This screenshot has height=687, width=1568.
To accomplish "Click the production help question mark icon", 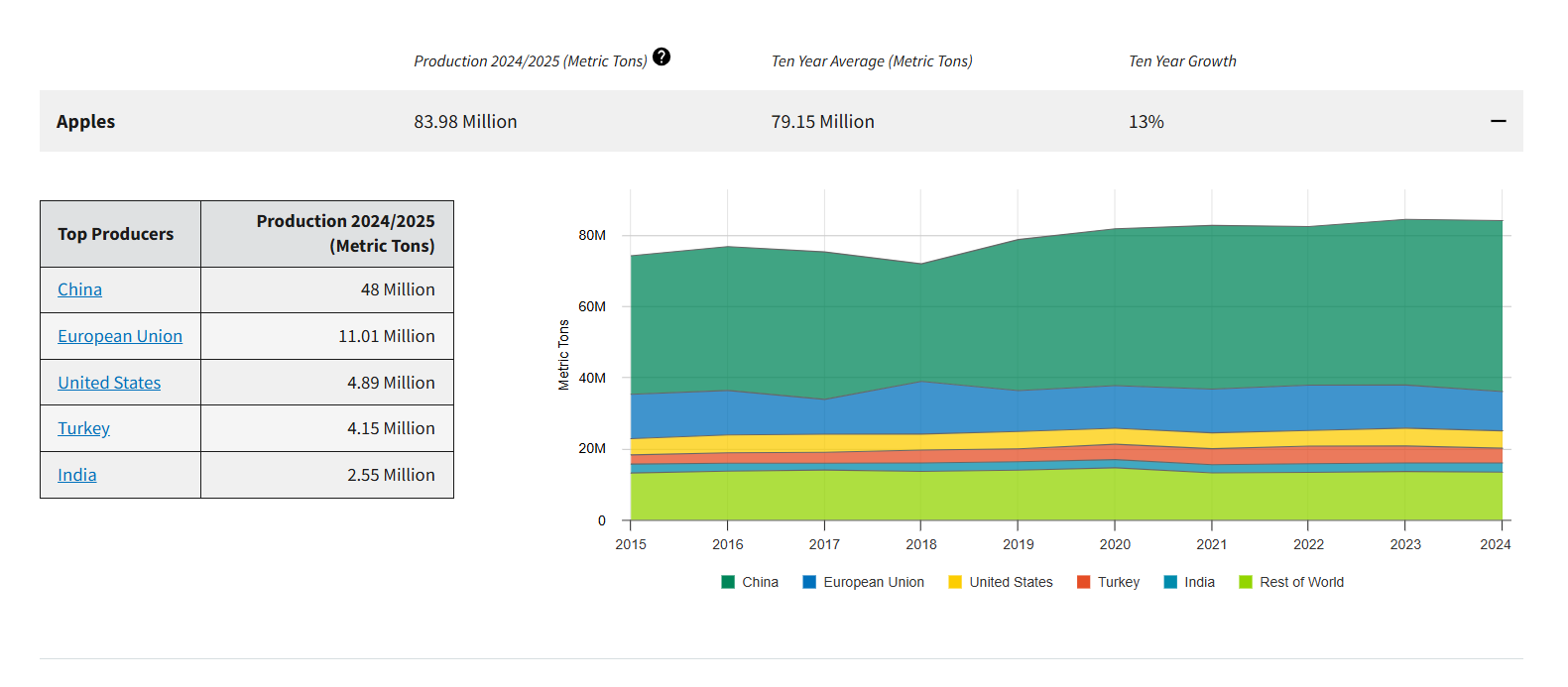I will 662,57.
